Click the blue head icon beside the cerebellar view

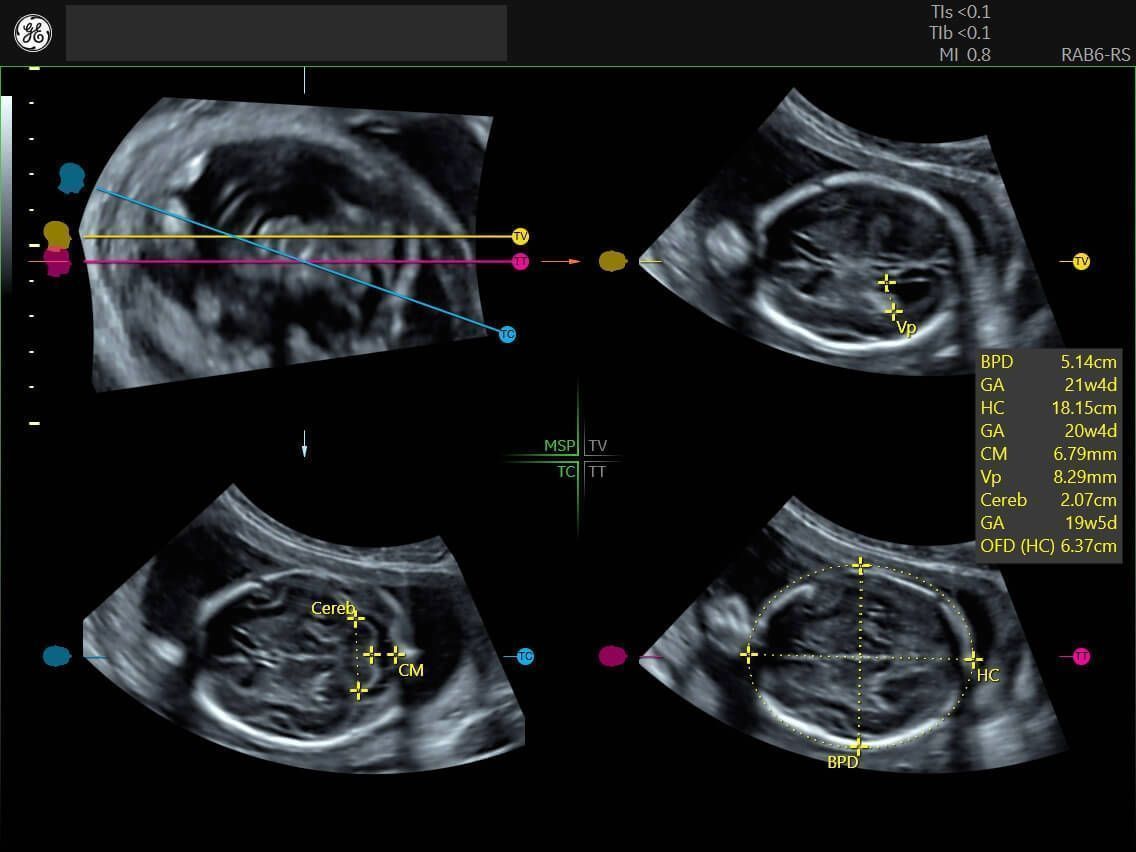coord(57,657)
